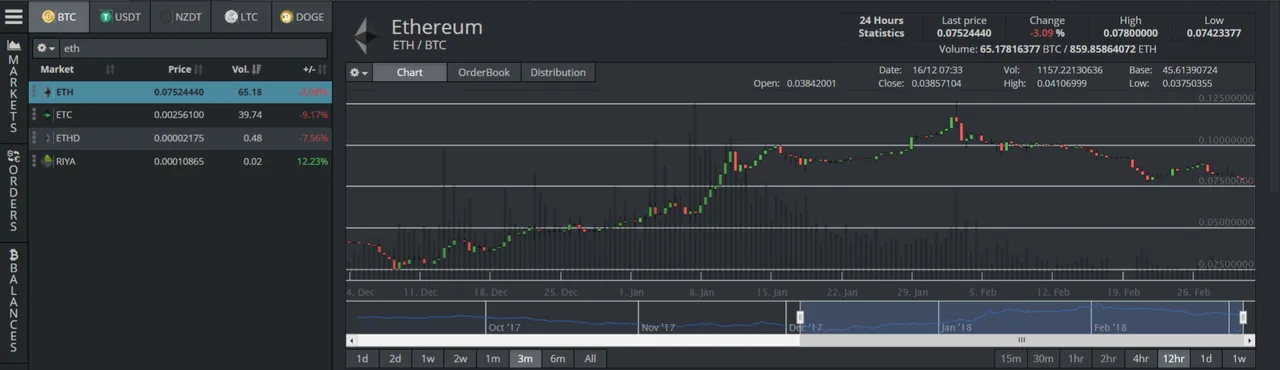This screenshot has height=370, width=1280.
Task: Sort markets by Market name column
Action: coord(78,69)
